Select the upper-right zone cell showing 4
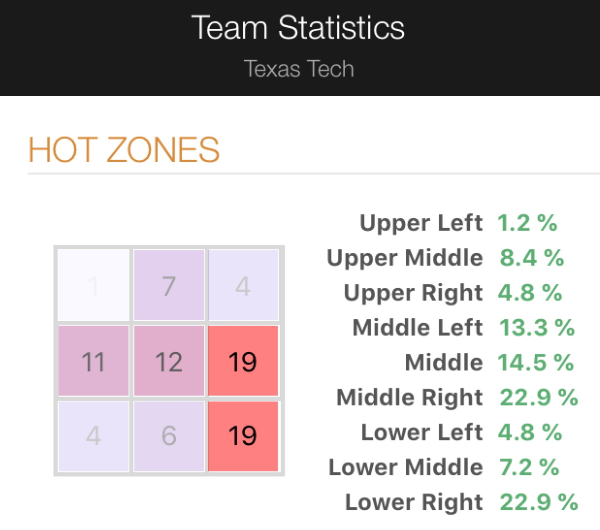 [243, 286]
